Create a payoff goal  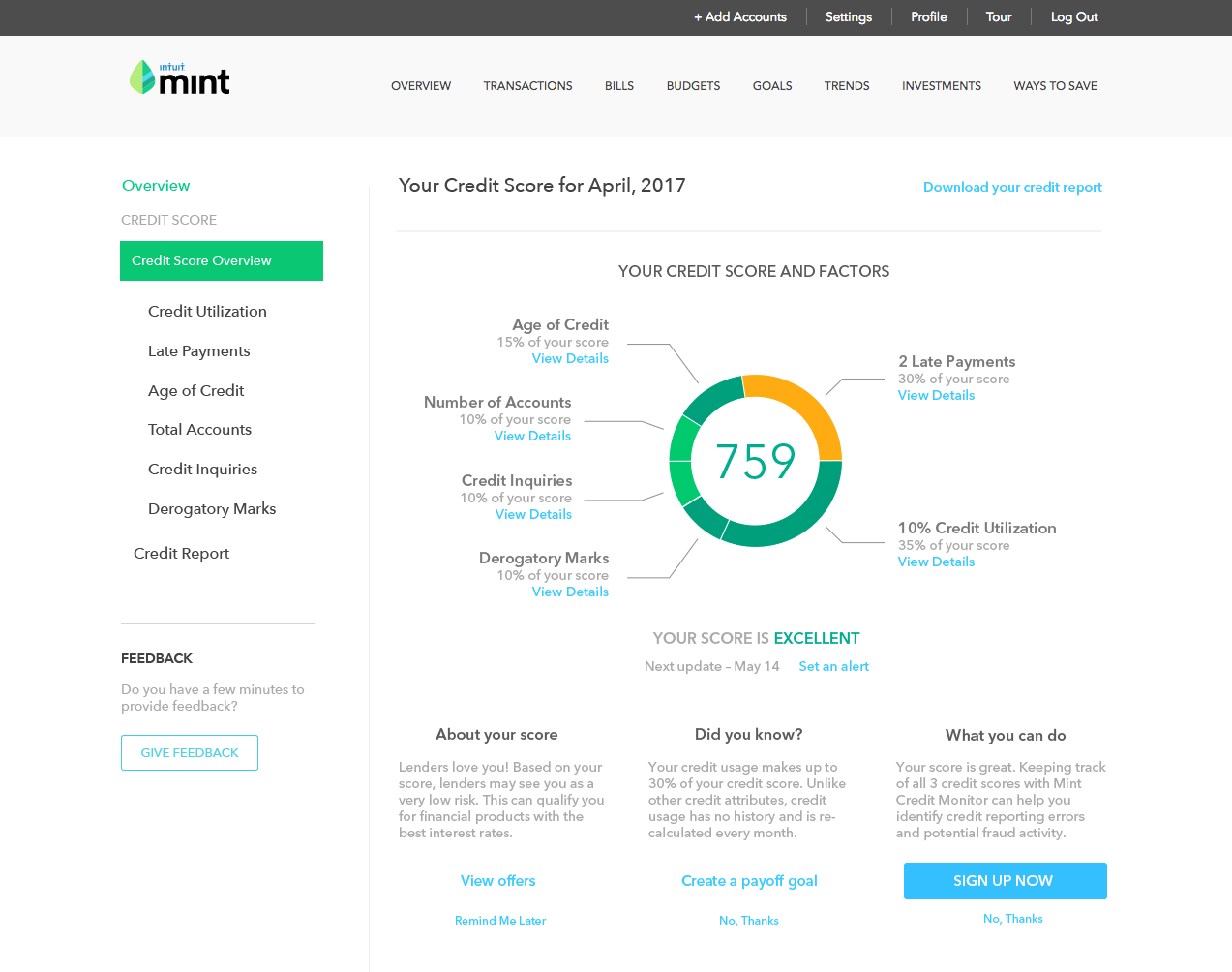click(x=749, y=881)
